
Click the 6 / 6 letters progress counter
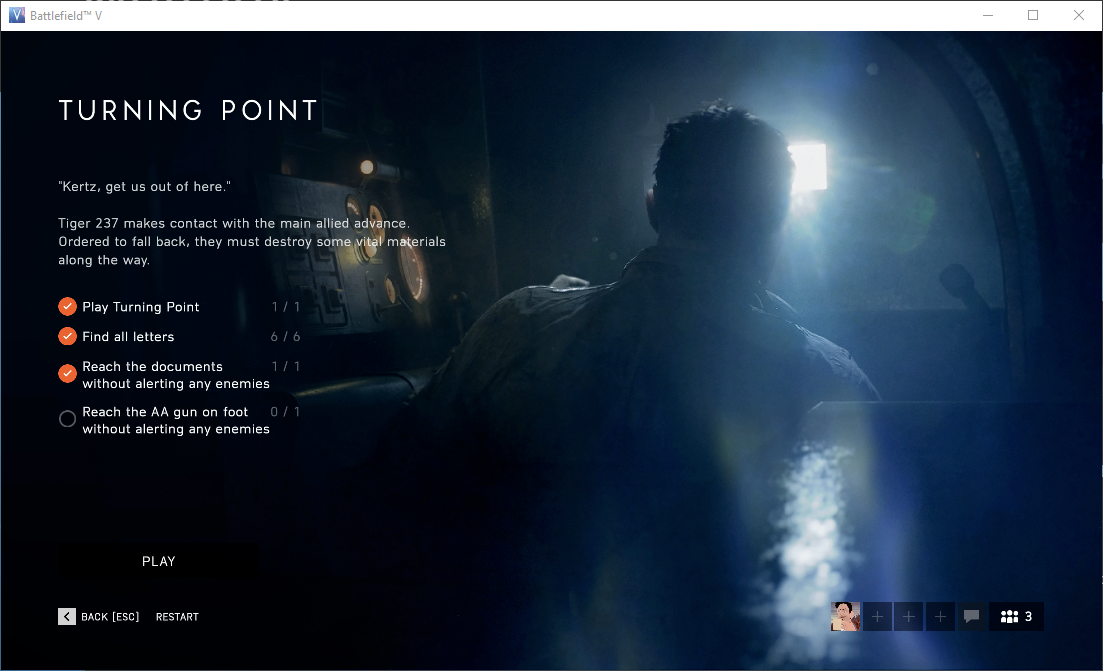click(285, 337)
